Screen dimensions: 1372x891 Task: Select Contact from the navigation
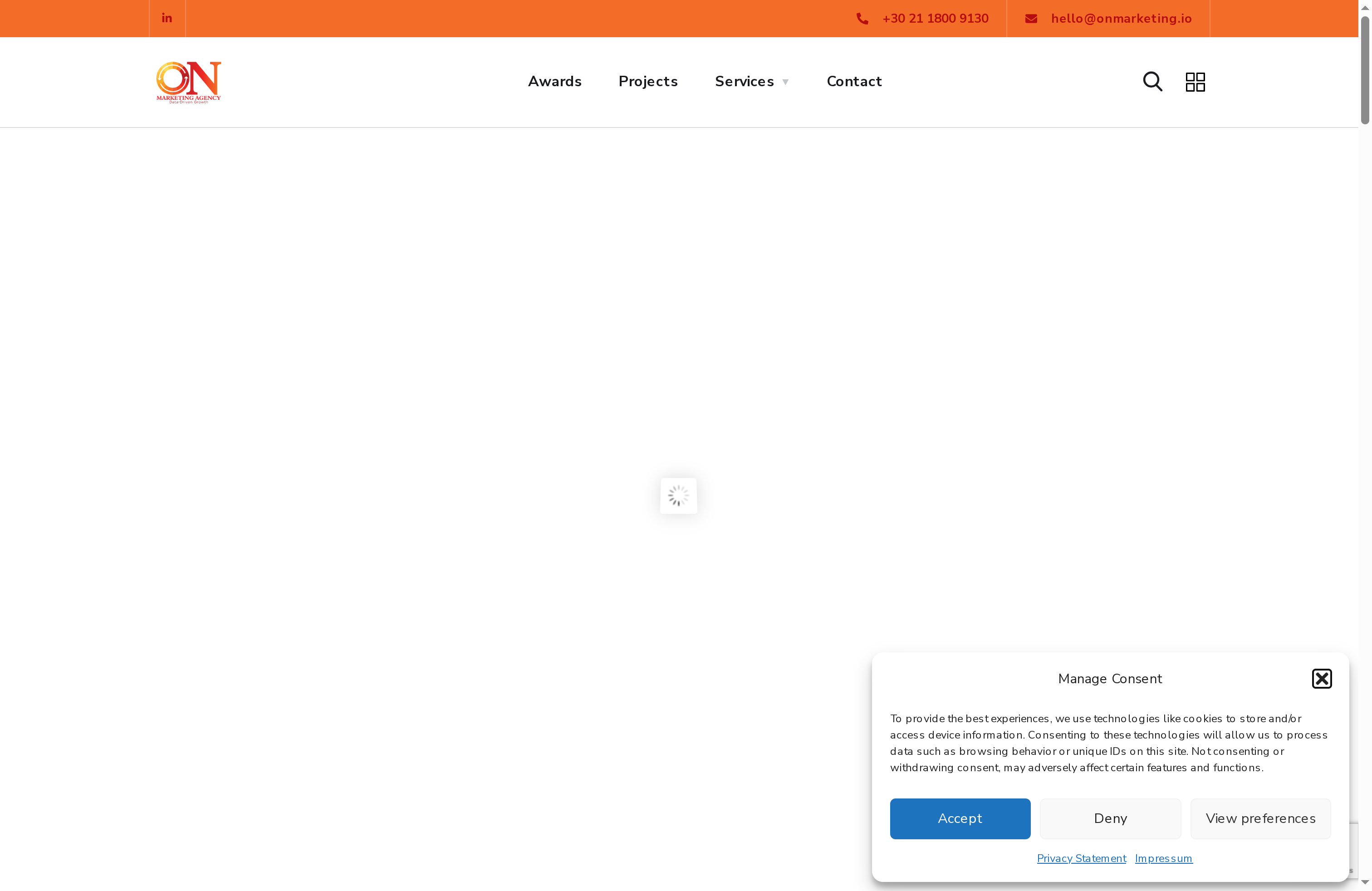tap(854, 81)
